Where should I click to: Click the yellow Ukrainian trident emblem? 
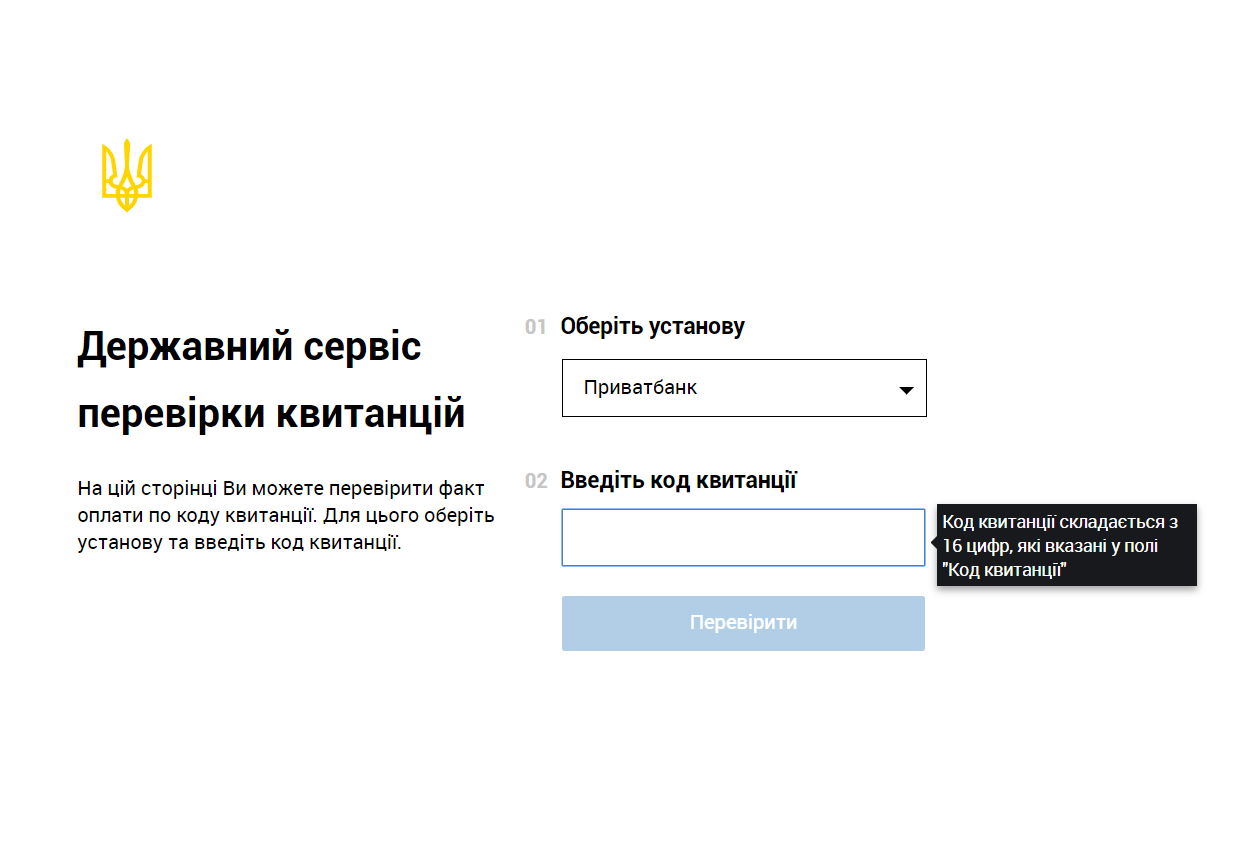pos(127,176)
